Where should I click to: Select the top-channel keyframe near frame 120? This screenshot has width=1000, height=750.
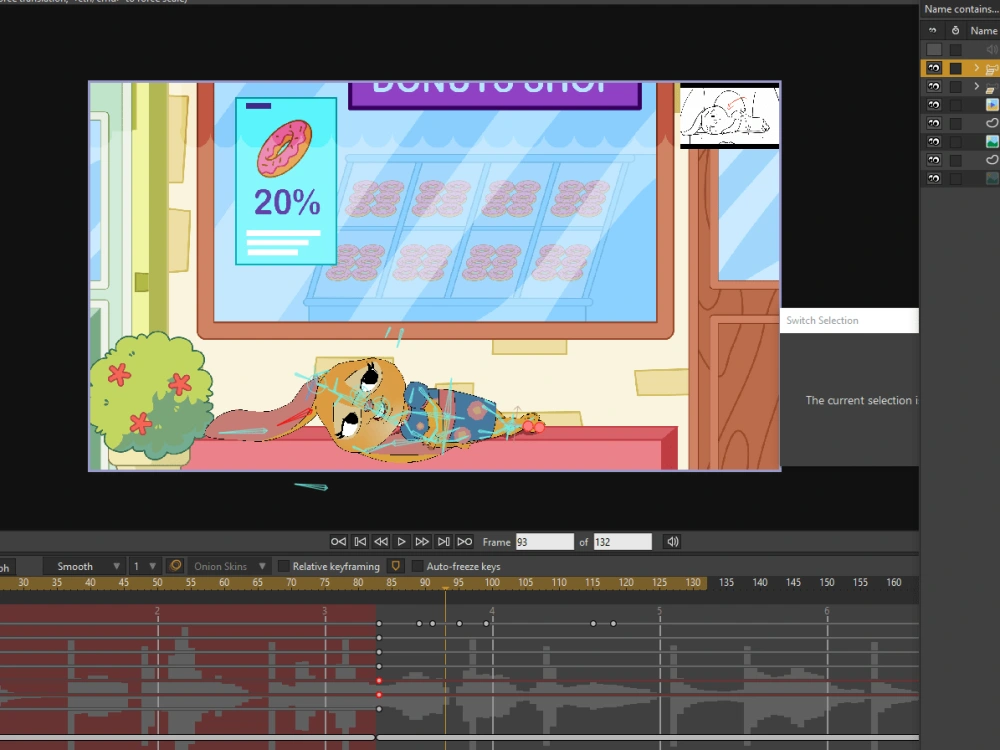coord(614,623)
